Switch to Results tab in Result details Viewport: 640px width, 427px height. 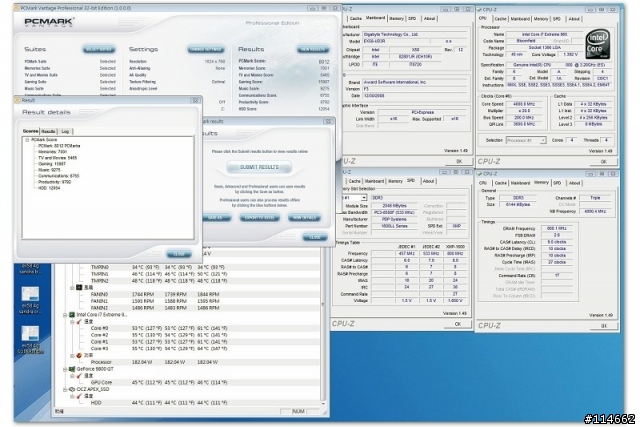pos(48,131)
